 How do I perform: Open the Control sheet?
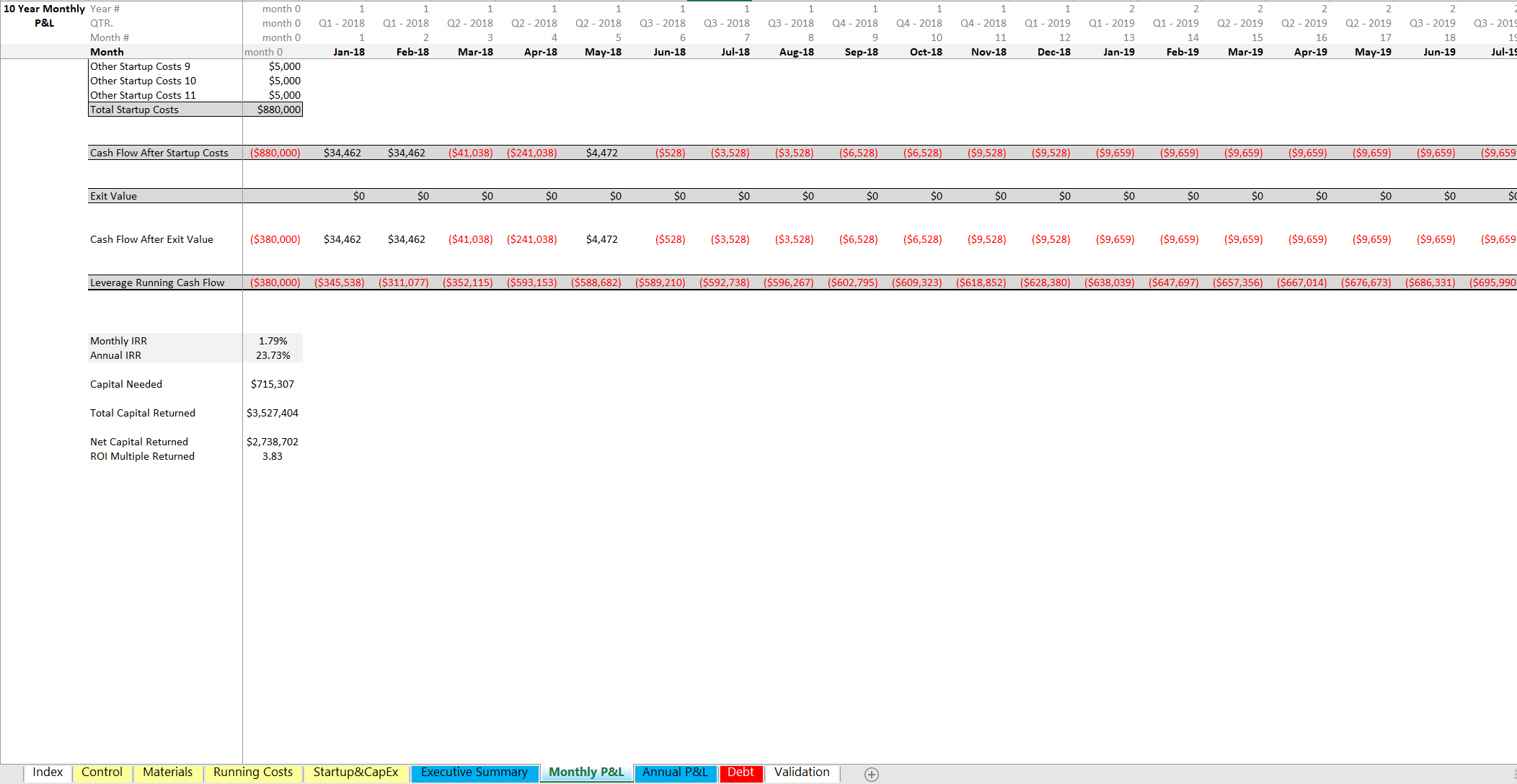click(x=102, y=772)
